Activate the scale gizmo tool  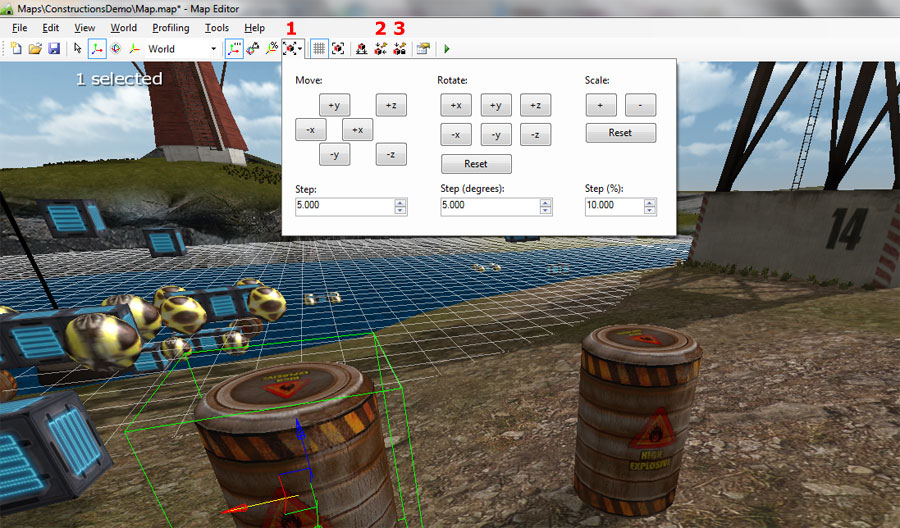(x=134, y=49)
